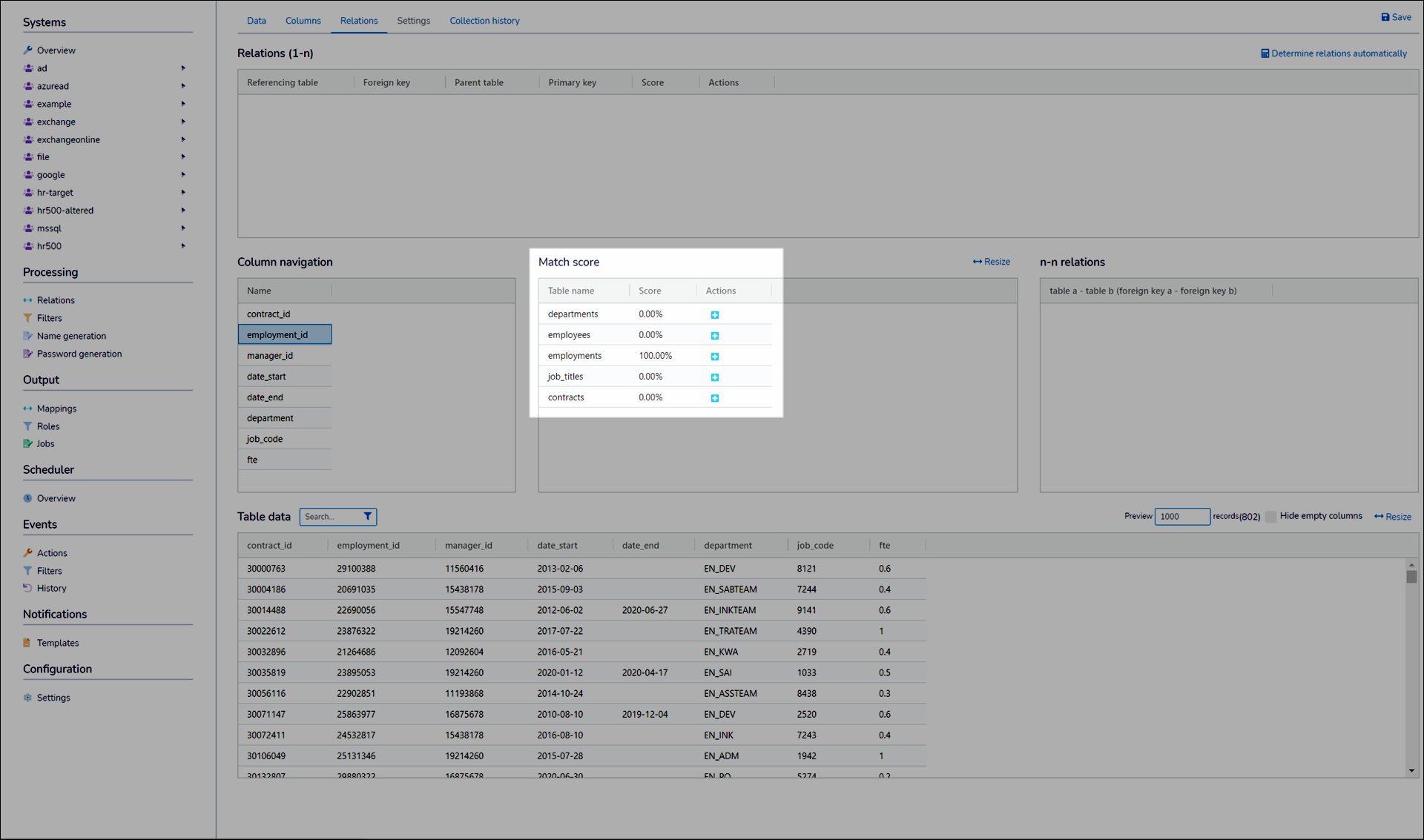Click plus icon for departments row
Image resolution: width=1424 pixels, height=840 pixels.
[x=715, y=315]
